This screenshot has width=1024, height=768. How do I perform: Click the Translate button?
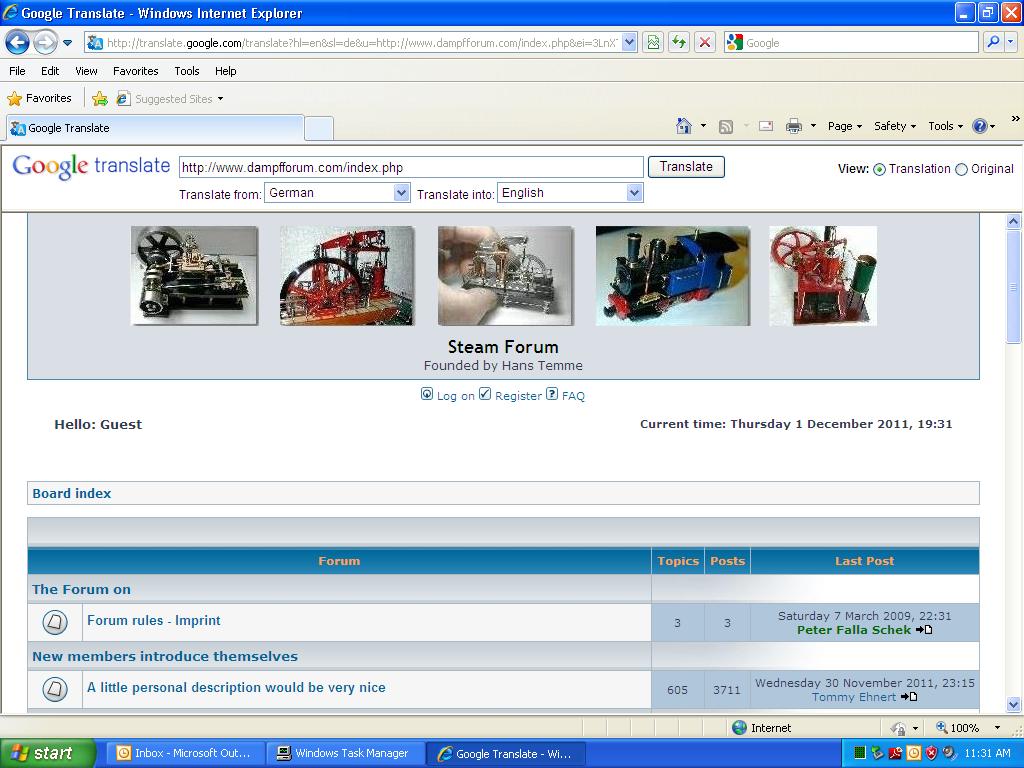[686, 167]
